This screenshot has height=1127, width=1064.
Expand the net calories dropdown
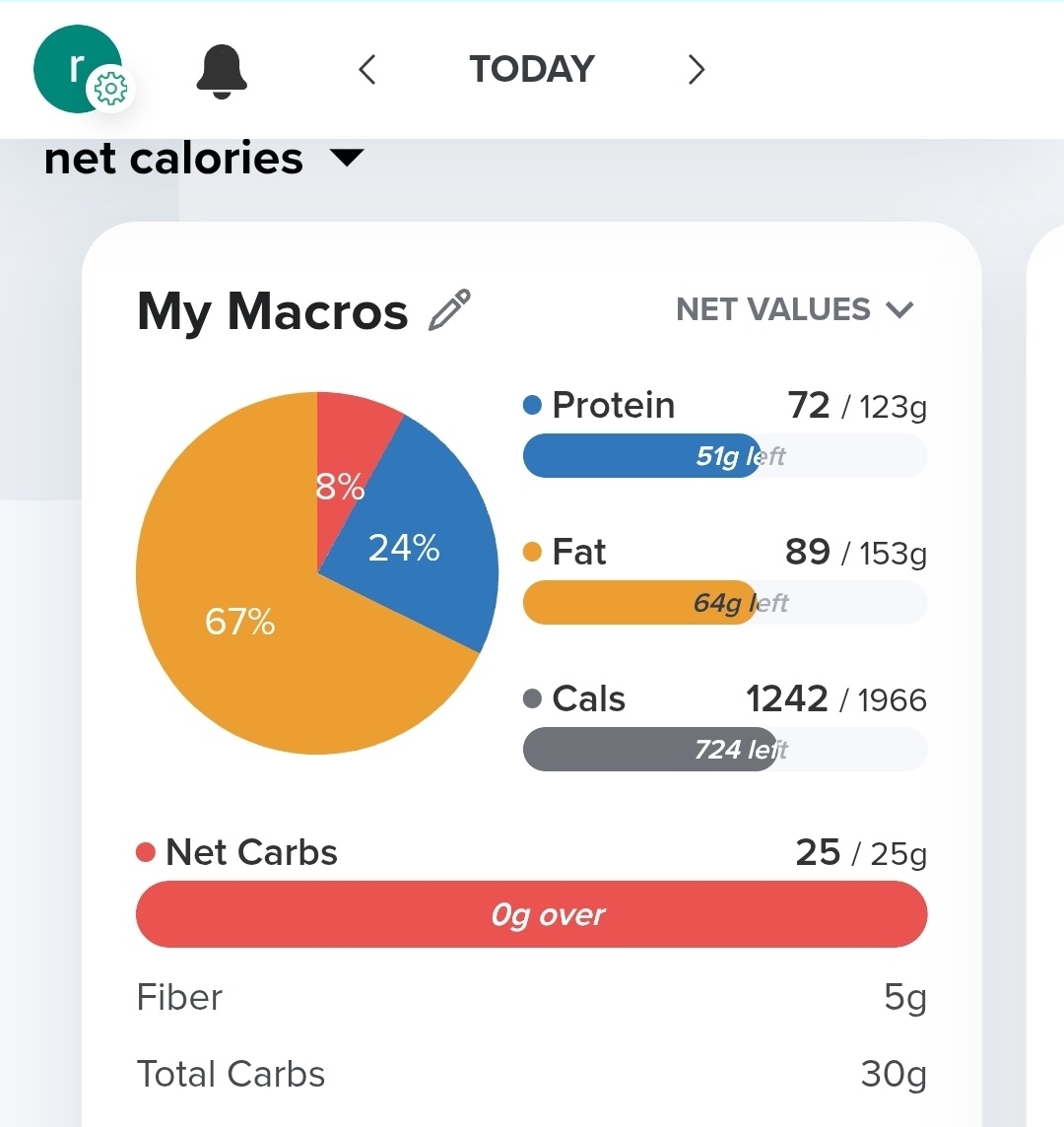point(346,158)
